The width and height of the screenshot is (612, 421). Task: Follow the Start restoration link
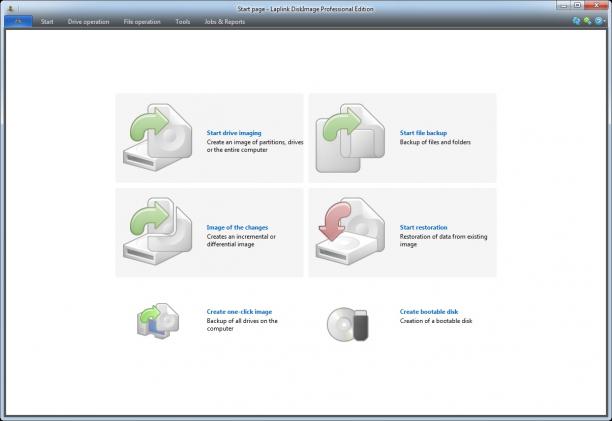coord(423,227)
